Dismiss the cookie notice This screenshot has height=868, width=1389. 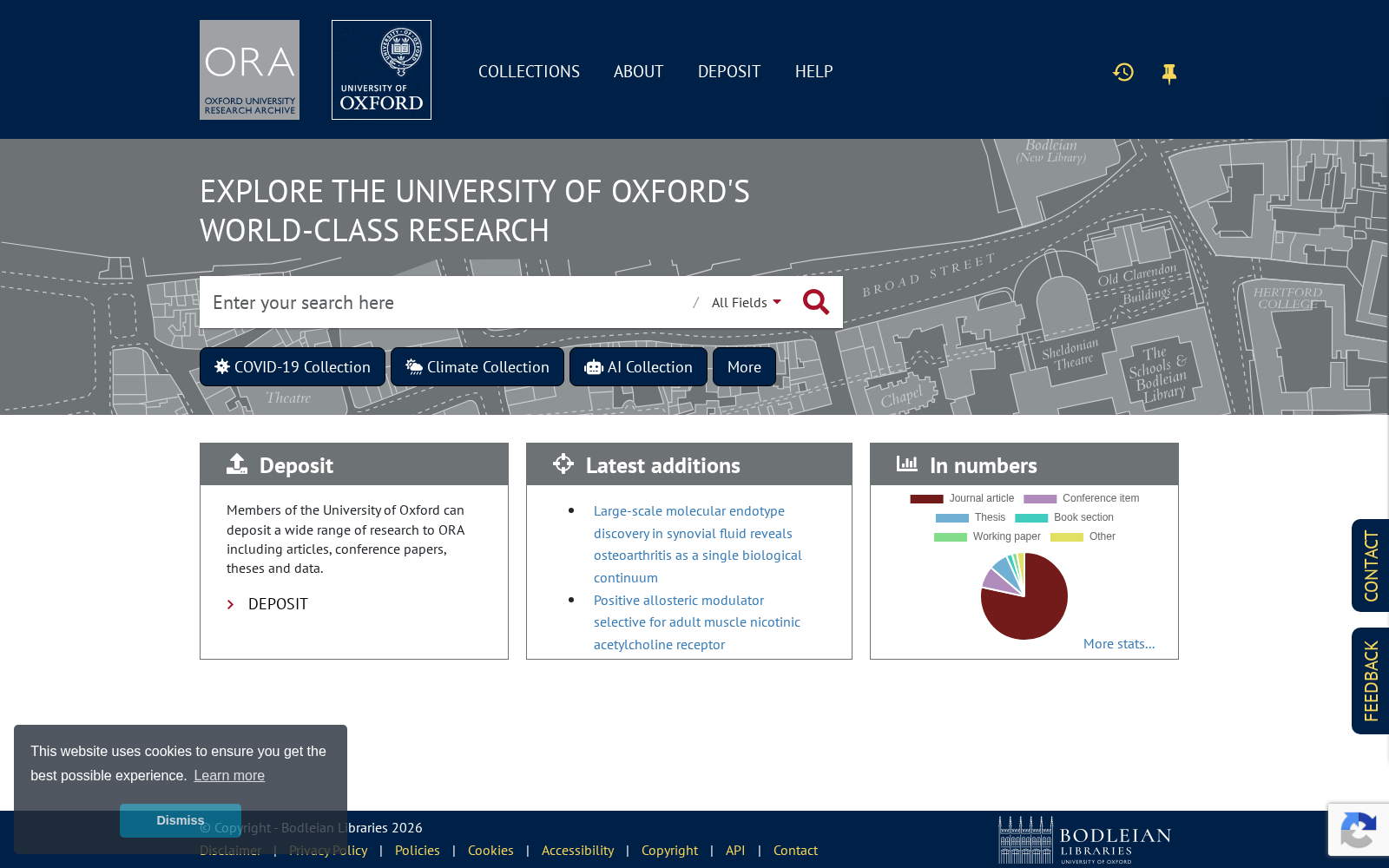[x=181, y=820]
